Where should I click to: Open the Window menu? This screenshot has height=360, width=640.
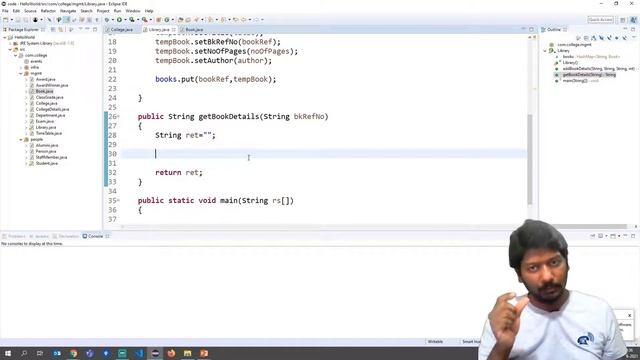coord(133,11)
